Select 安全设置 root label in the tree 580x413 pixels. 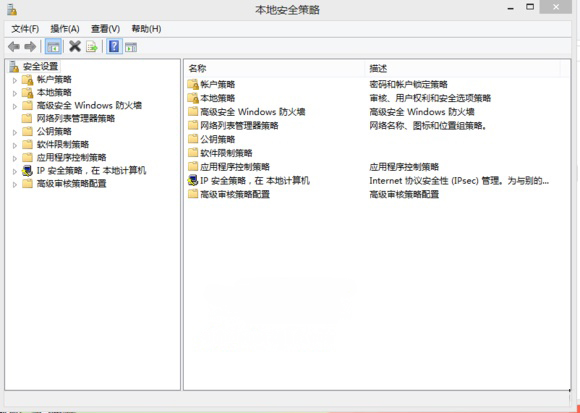[41, 67]
